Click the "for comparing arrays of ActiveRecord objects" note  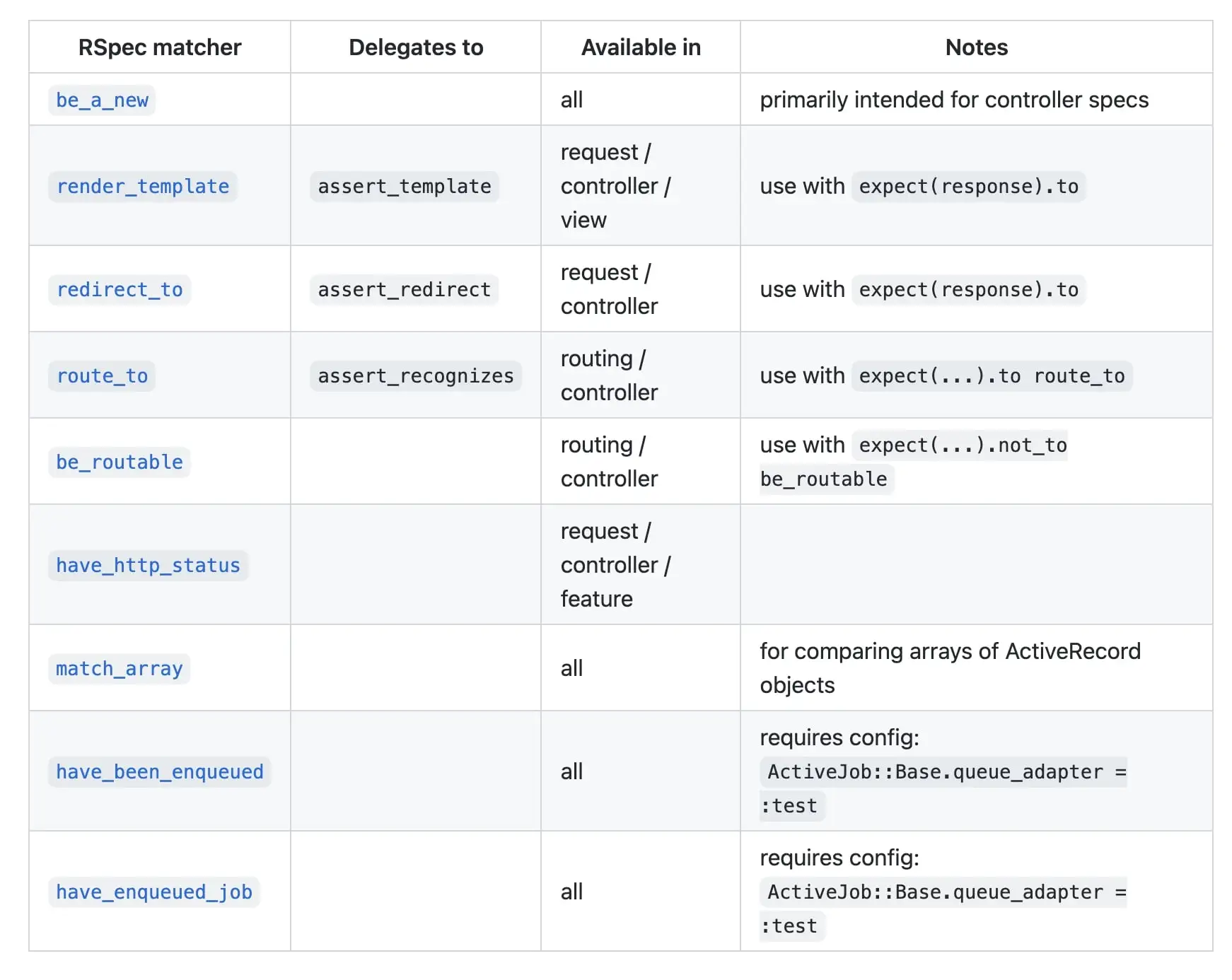[950, 668]
